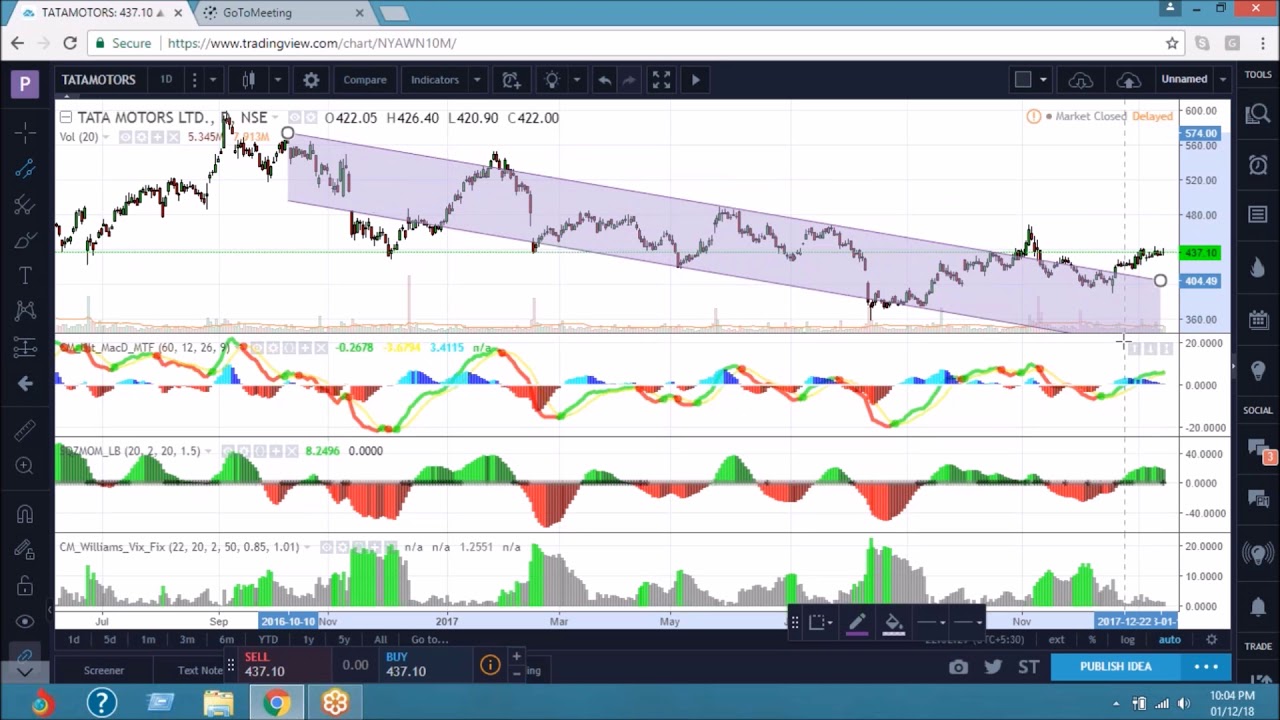Save chart layout to cloud

1128,80
